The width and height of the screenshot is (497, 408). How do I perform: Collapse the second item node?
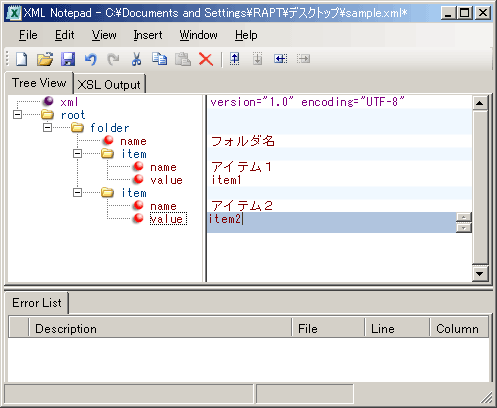(77, 193)
